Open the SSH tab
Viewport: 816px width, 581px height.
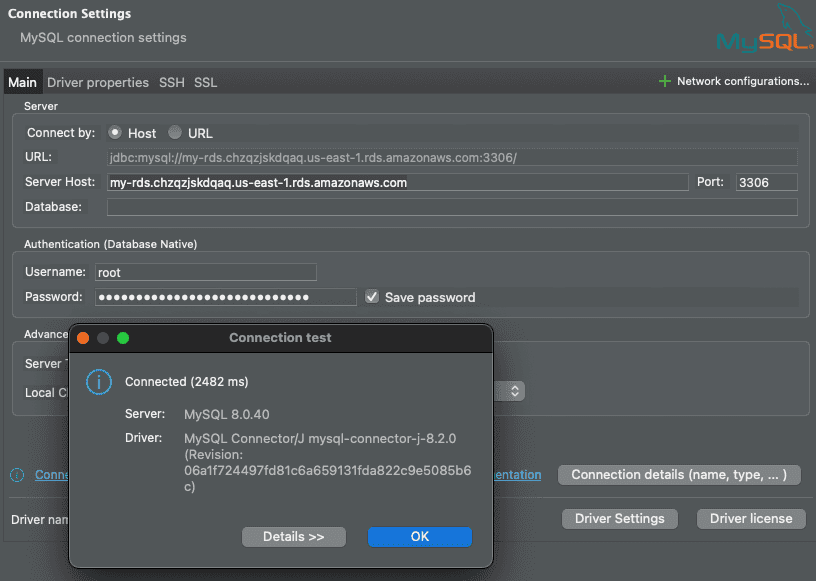coord(172,82)
